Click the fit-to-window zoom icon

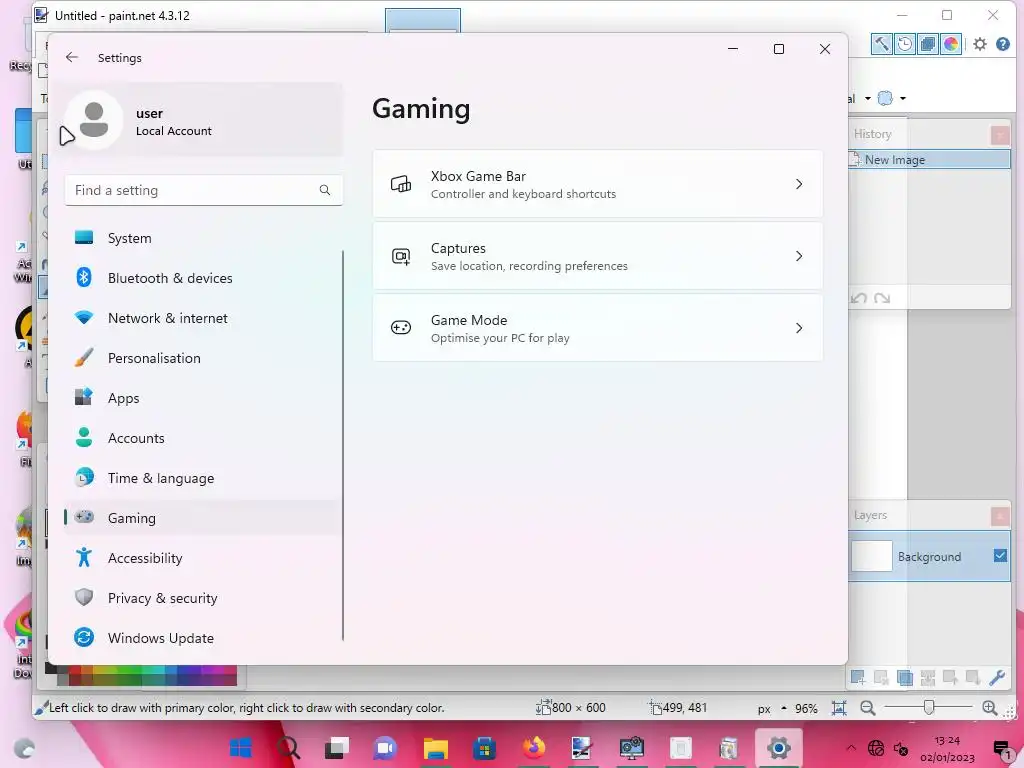click(x=839, y=708)
